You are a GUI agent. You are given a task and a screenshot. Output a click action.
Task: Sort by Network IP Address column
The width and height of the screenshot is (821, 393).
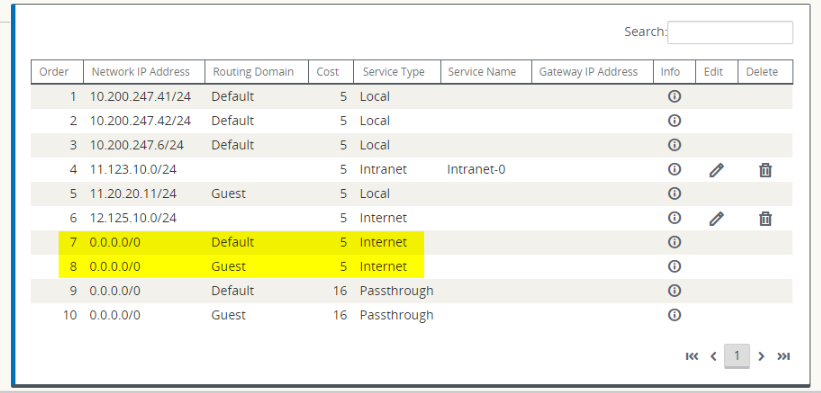click(x=144, y=72)
